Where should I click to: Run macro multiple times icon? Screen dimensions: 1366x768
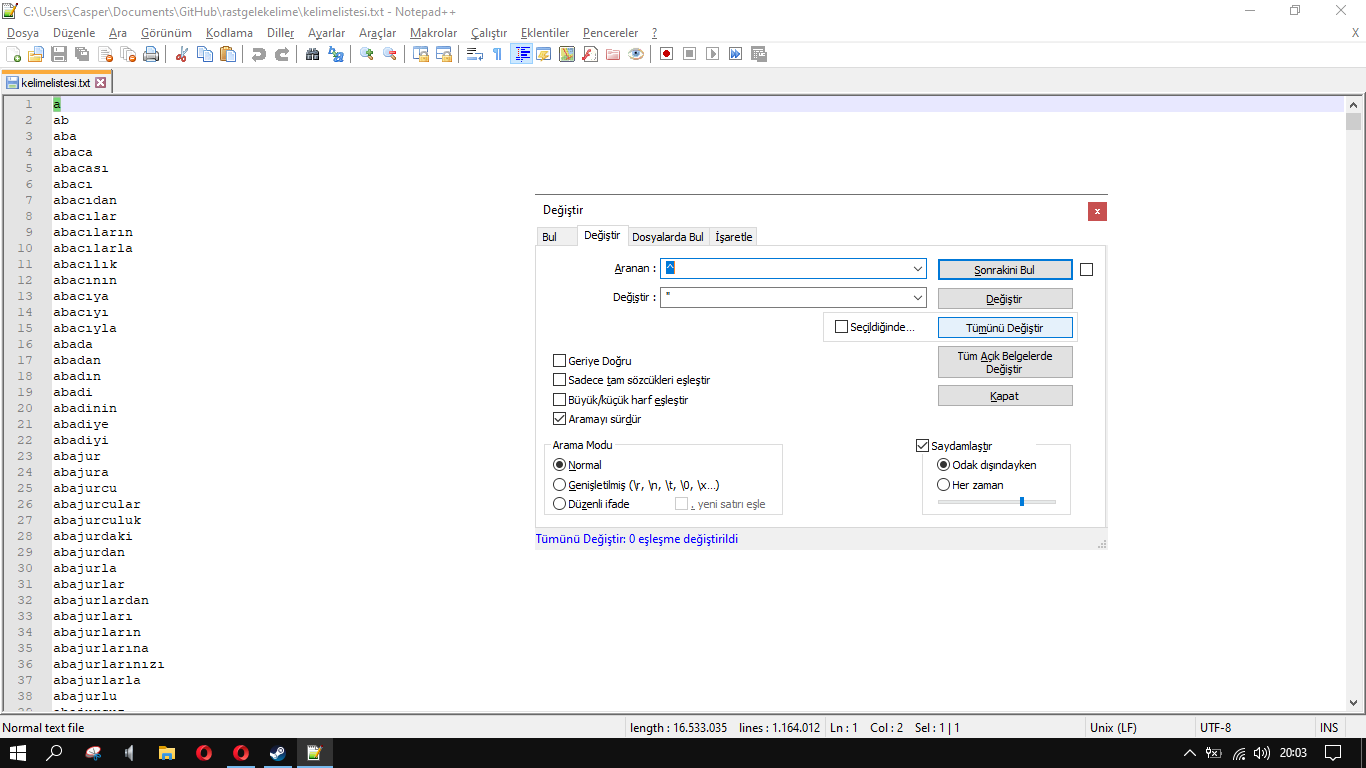(735, 54)
